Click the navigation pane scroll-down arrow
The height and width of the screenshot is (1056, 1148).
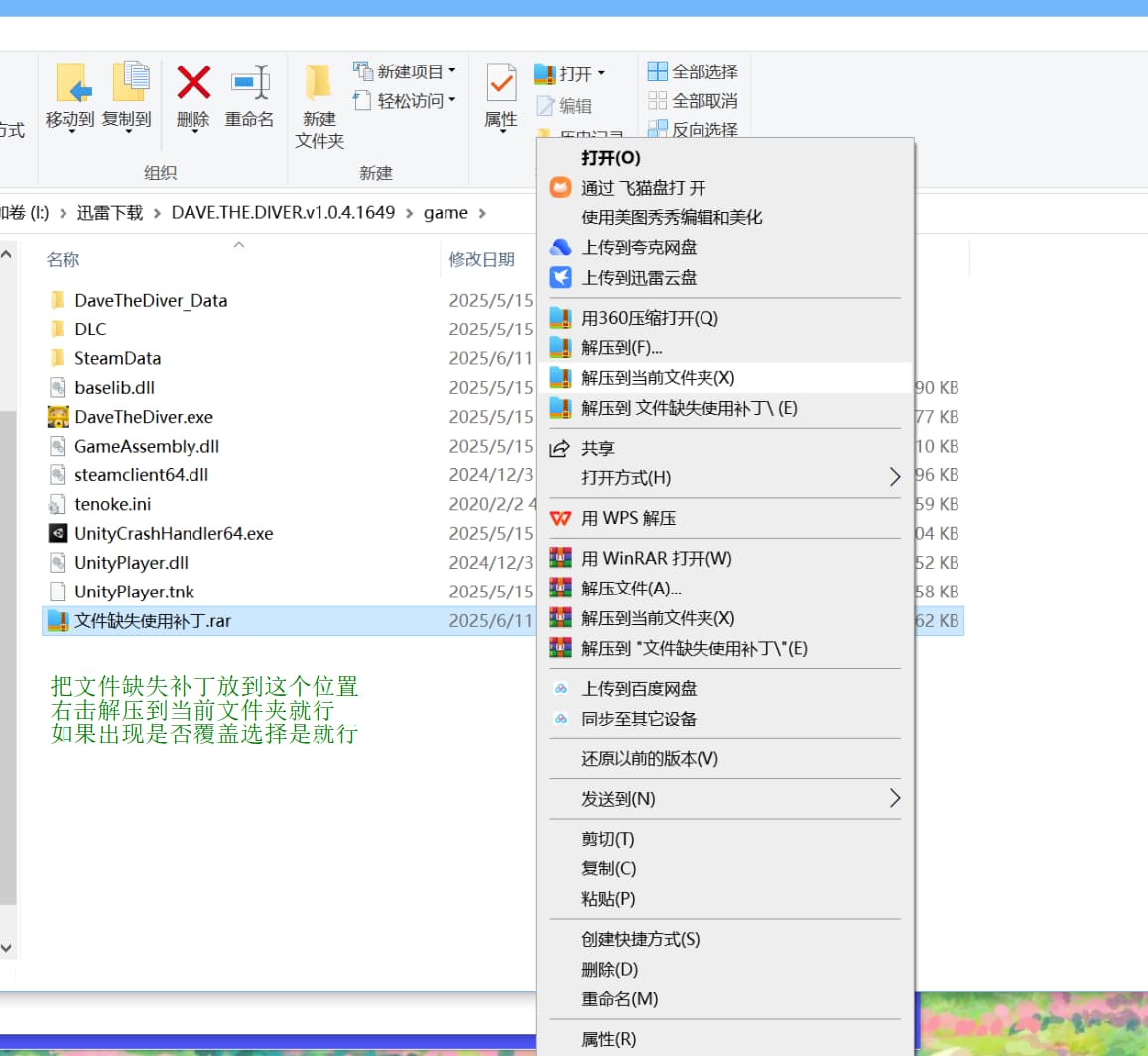pyautogui.click(x=7, y=948)
